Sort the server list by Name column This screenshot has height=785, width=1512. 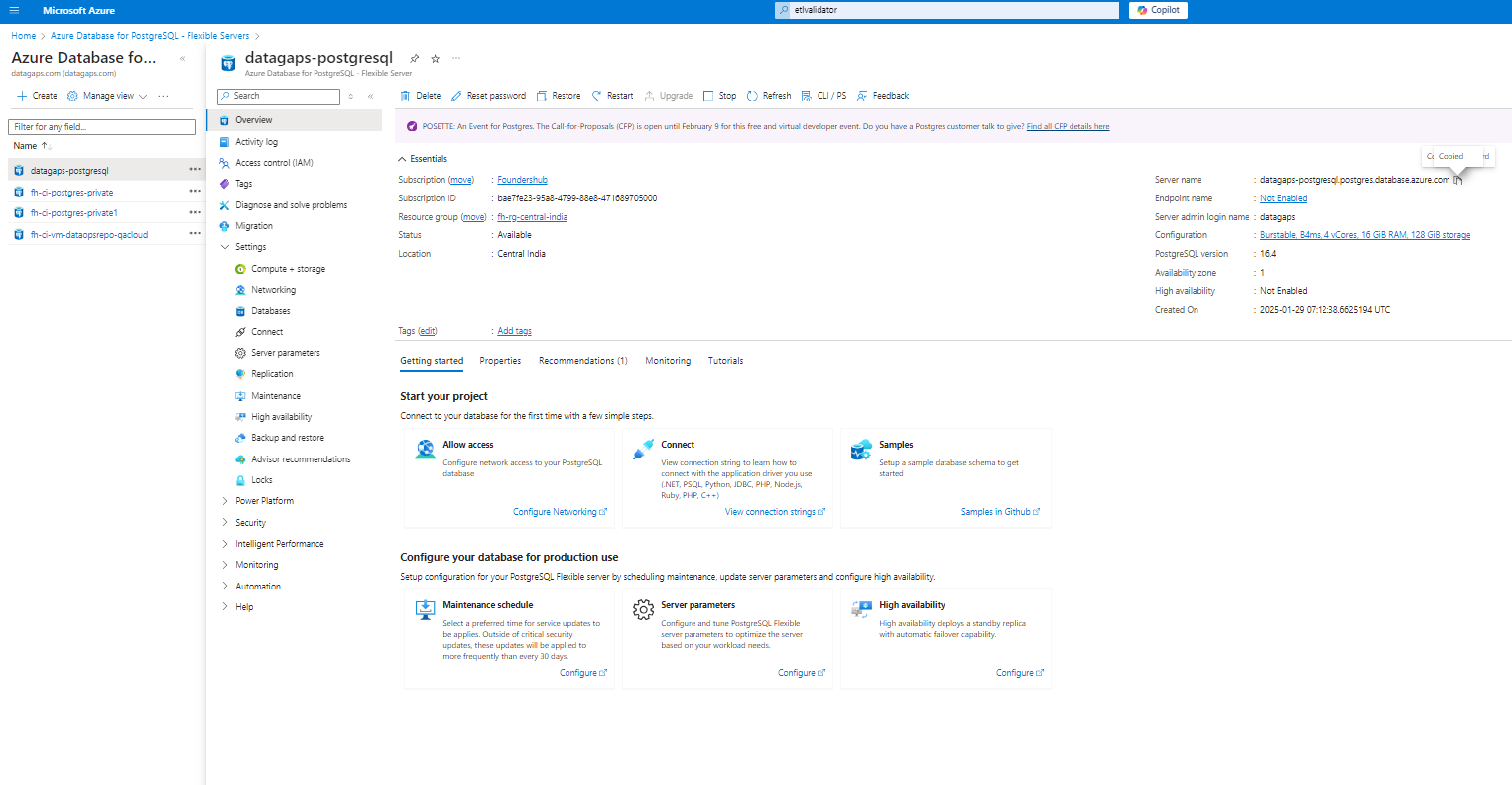coord(32,146)
